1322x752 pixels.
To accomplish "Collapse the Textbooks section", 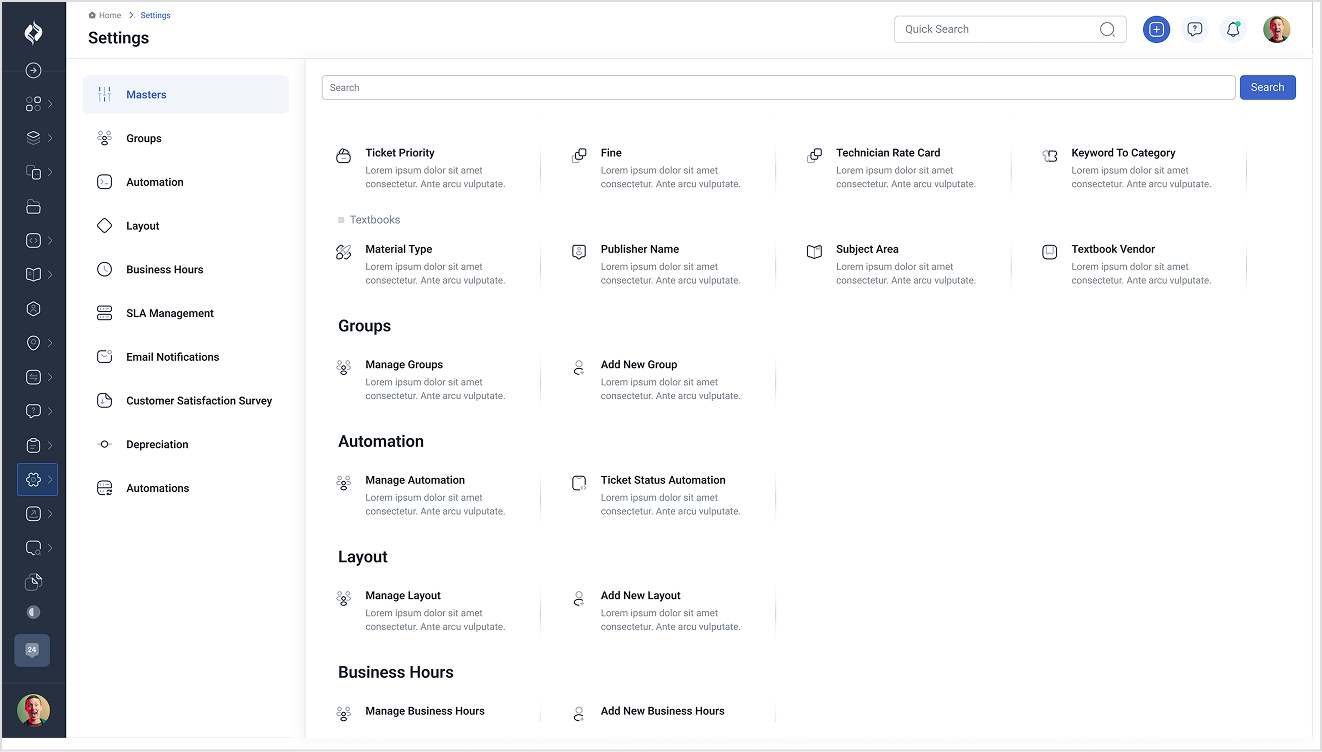I will click(x=341, y=219).
